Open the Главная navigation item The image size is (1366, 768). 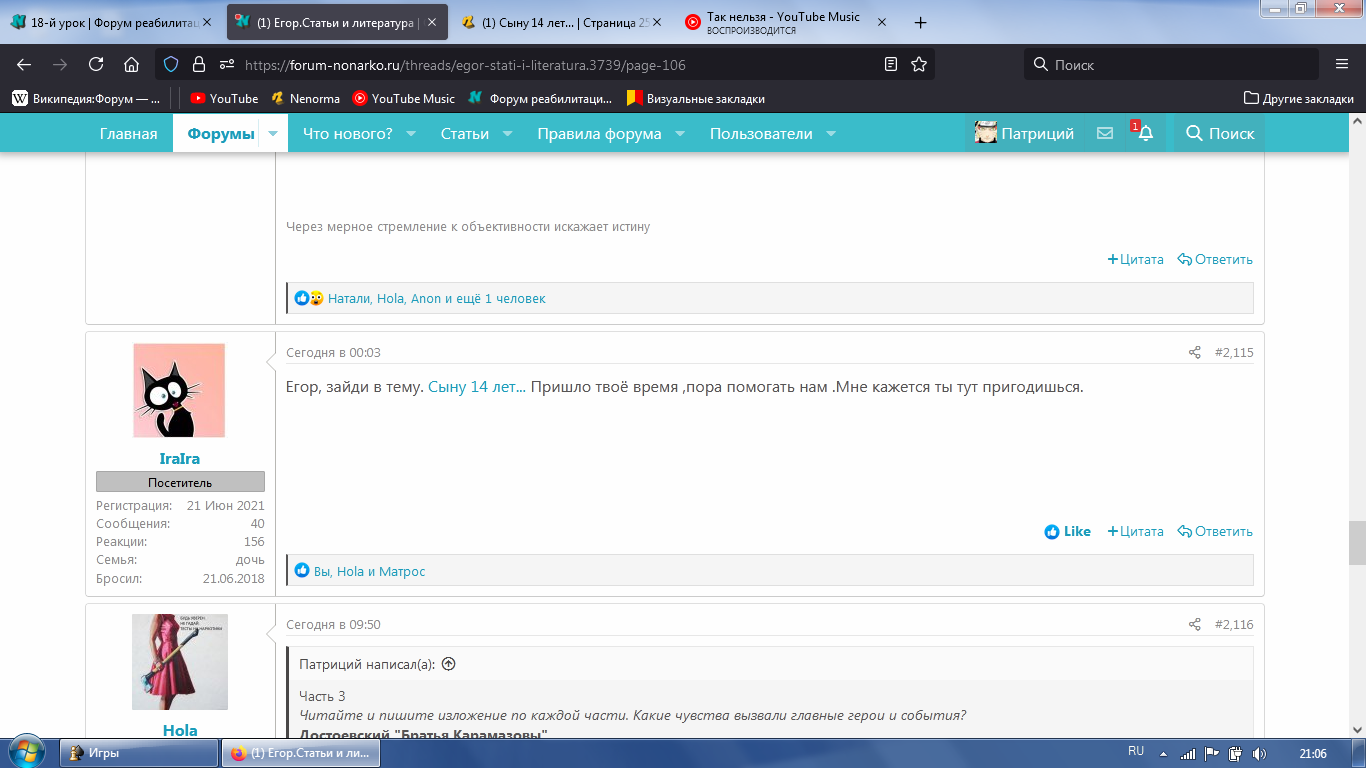128,134
